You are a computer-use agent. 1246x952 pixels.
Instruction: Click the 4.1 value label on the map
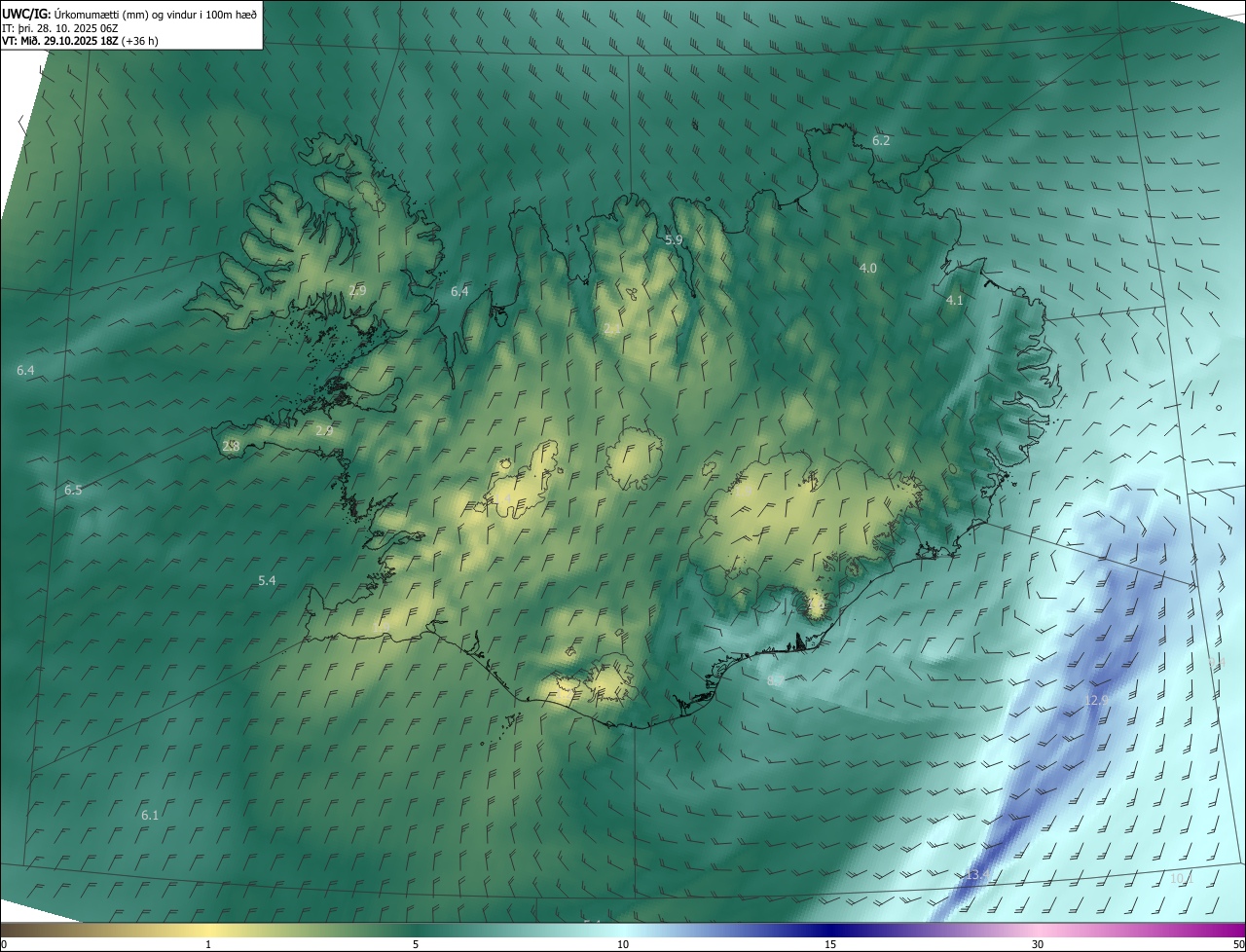click(954, 301)
